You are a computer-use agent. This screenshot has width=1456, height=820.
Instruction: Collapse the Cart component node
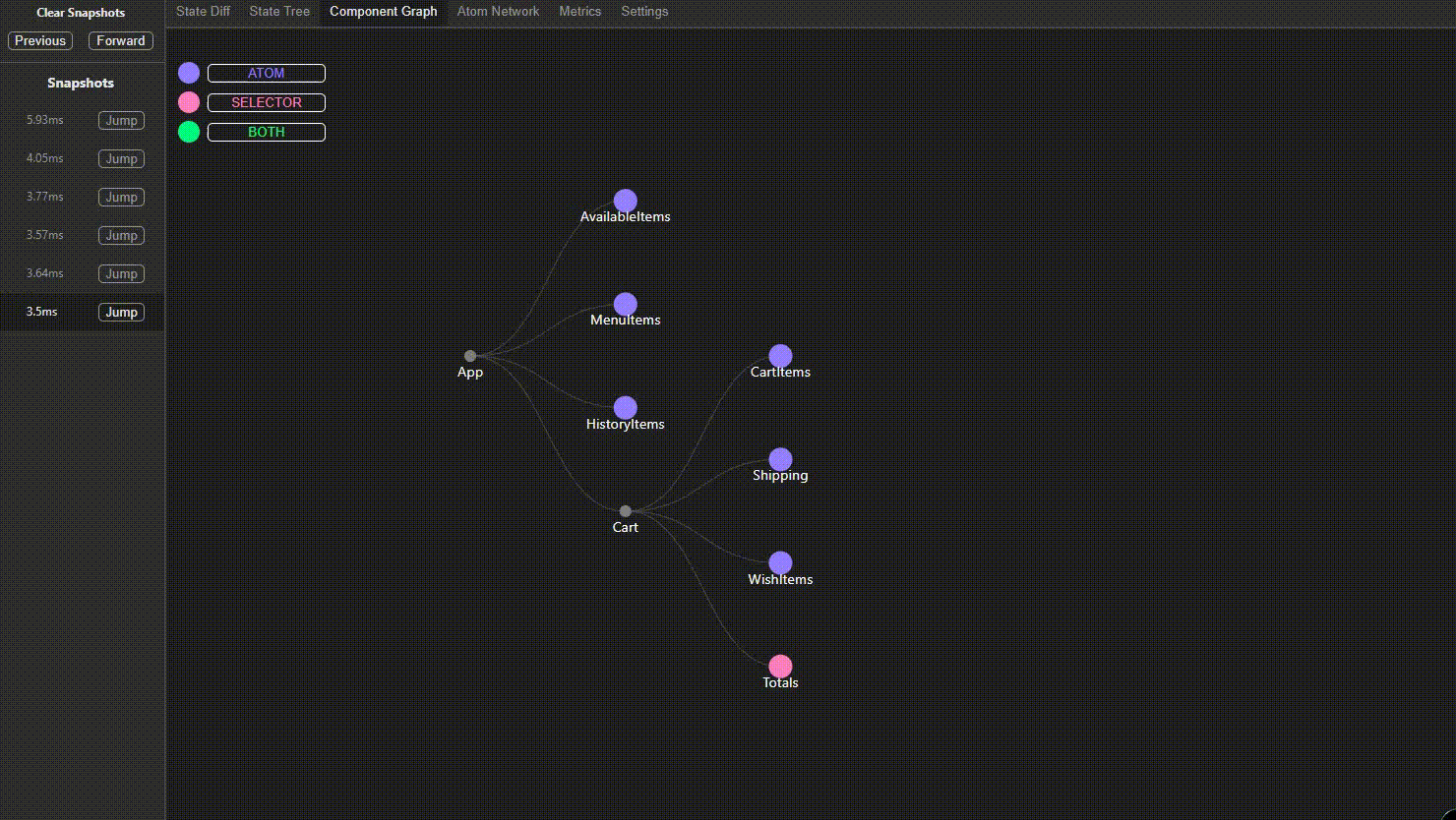click(x=626, y=511)
